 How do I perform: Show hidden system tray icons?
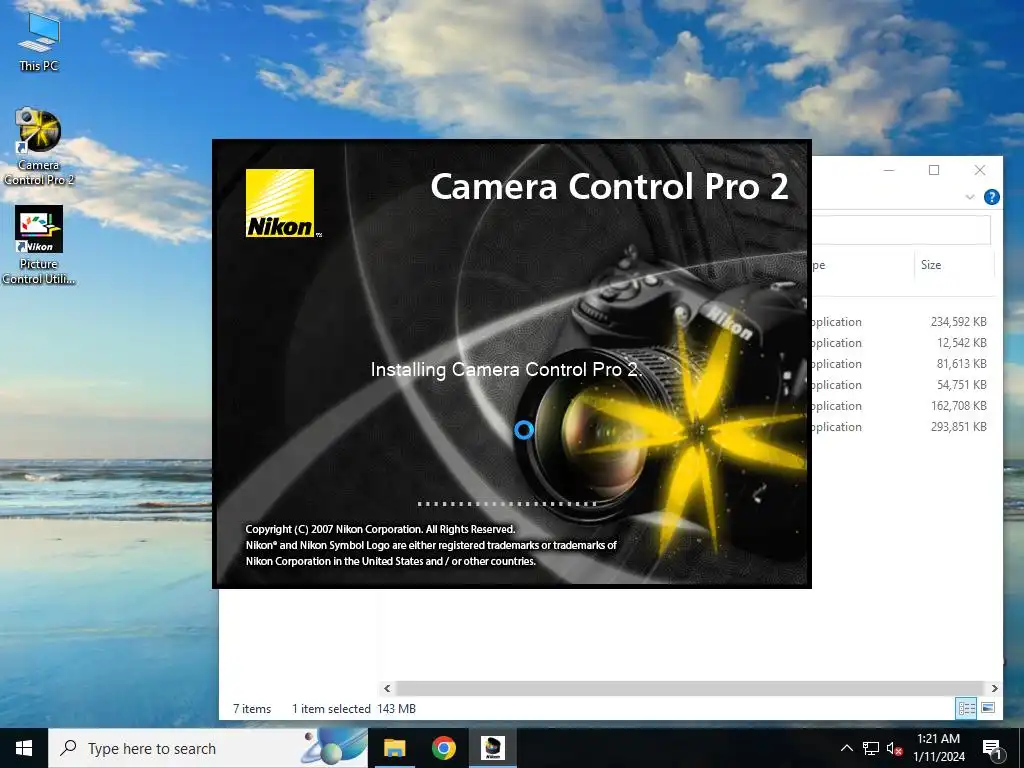(x=846, y=748)
